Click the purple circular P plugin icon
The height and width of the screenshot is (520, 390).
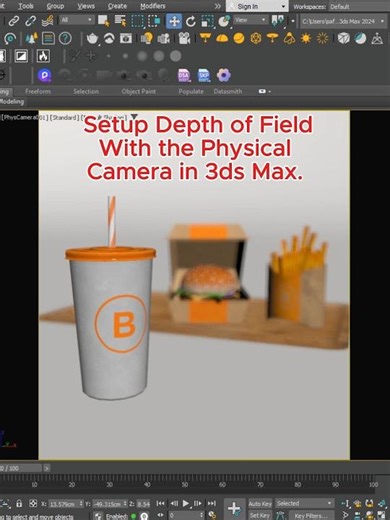(44, 75)
